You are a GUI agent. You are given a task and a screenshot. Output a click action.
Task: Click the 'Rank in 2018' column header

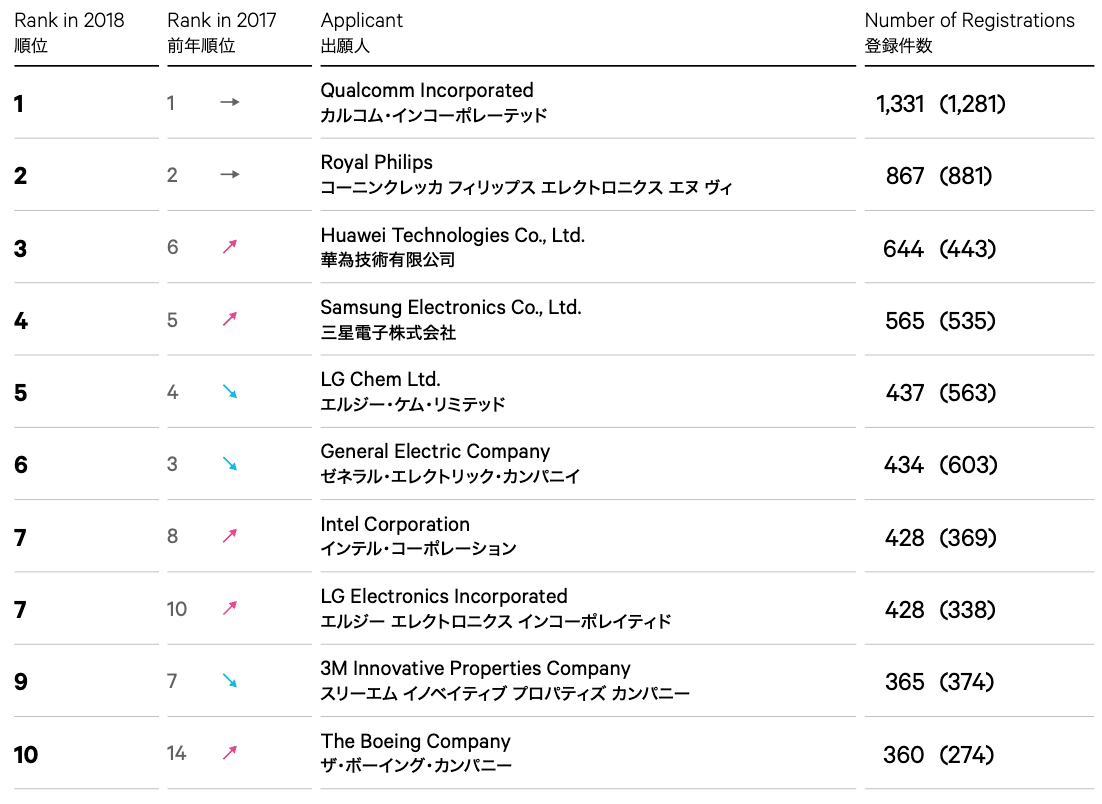[x=69, y=20]
